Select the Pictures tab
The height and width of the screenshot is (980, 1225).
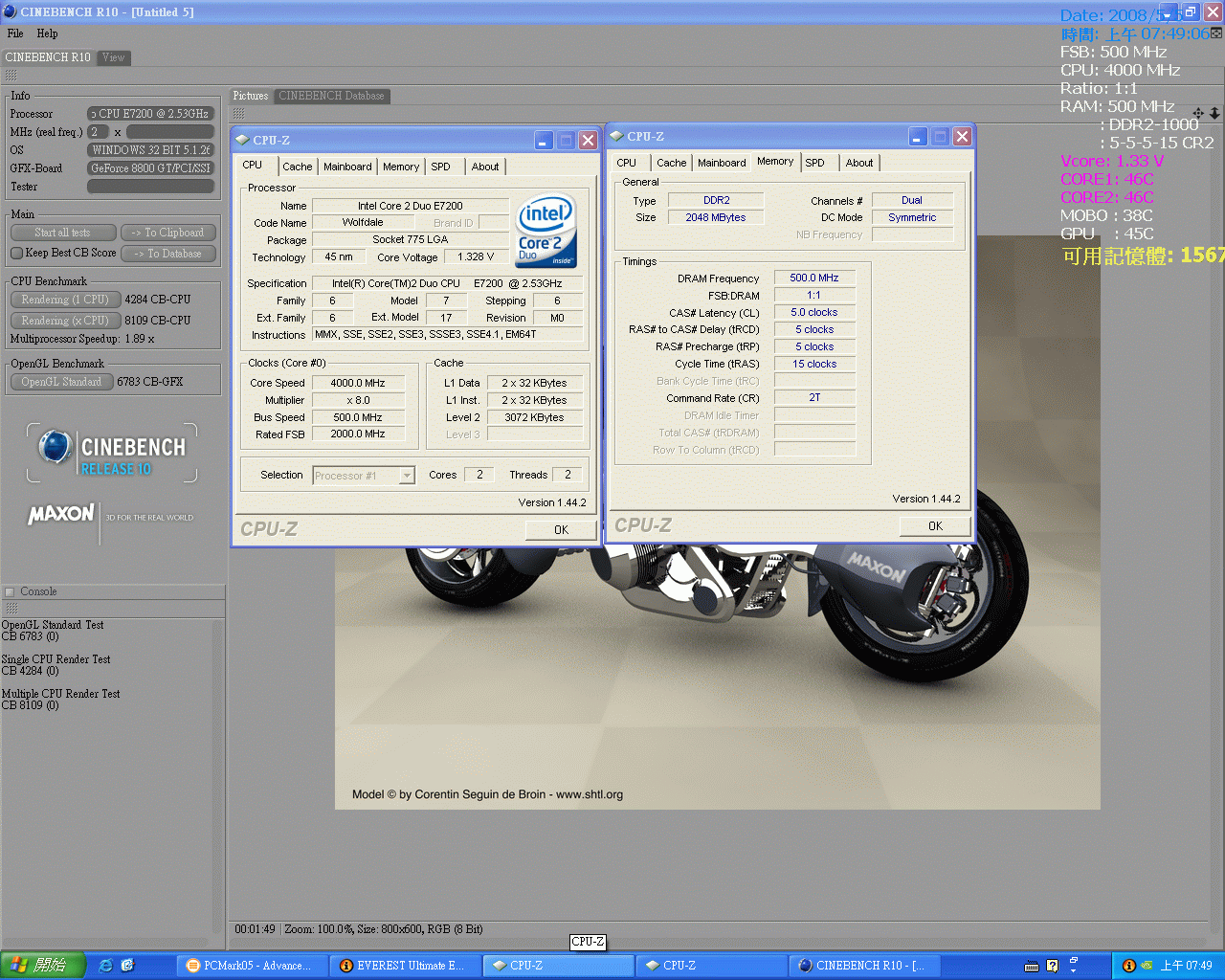click(x=251, y=96)
